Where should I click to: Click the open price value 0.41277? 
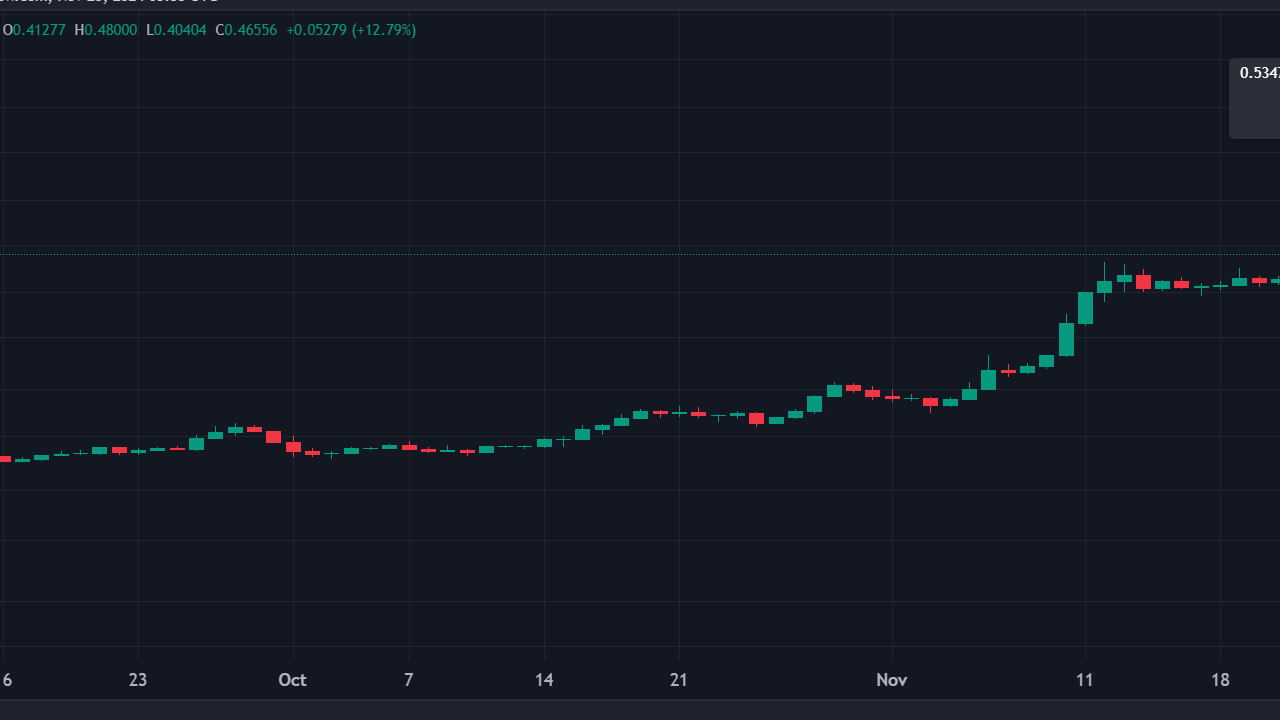click(40, 30)
